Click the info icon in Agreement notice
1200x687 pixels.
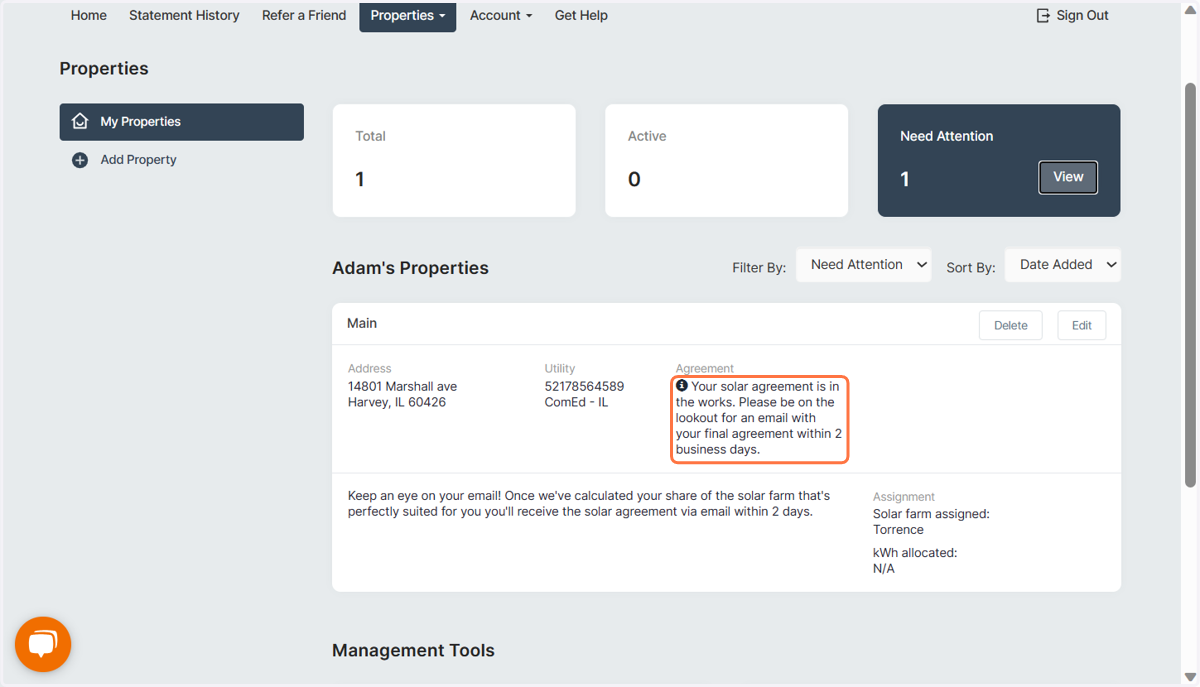point(682,385)
